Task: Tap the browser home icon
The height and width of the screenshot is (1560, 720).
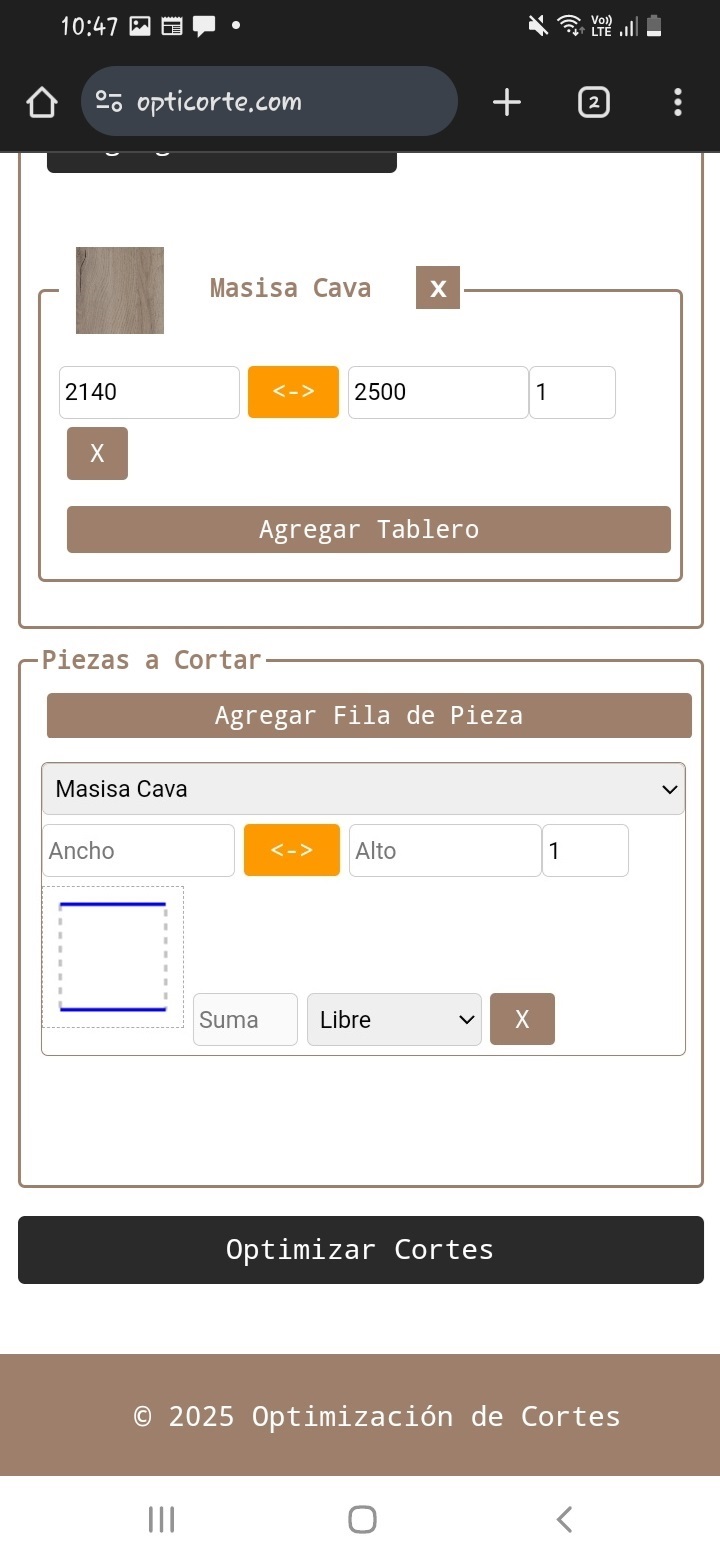Action: [x=42, y=102]
